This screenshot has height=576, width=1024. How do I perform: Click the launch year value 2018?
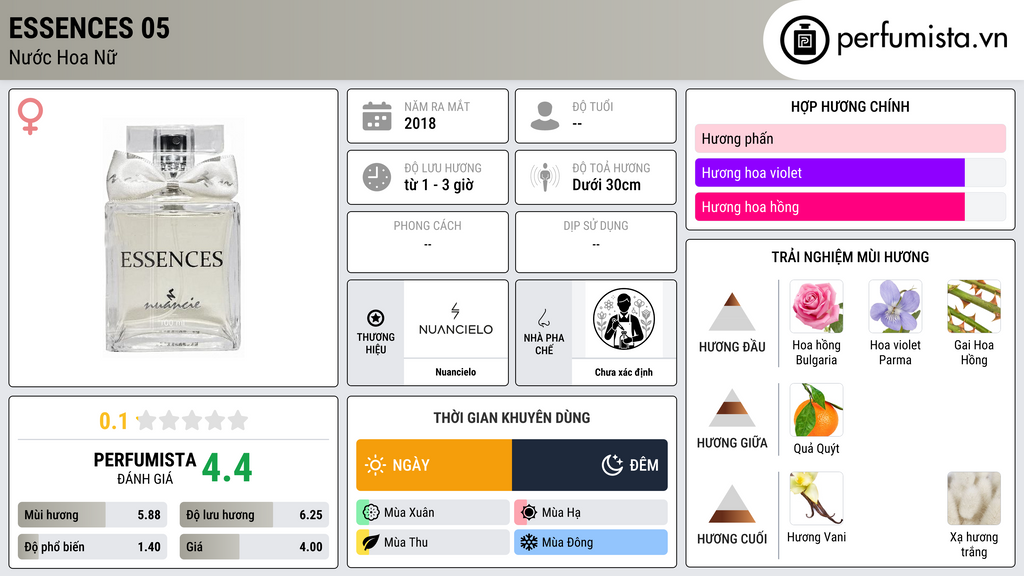tap(420, 123)
